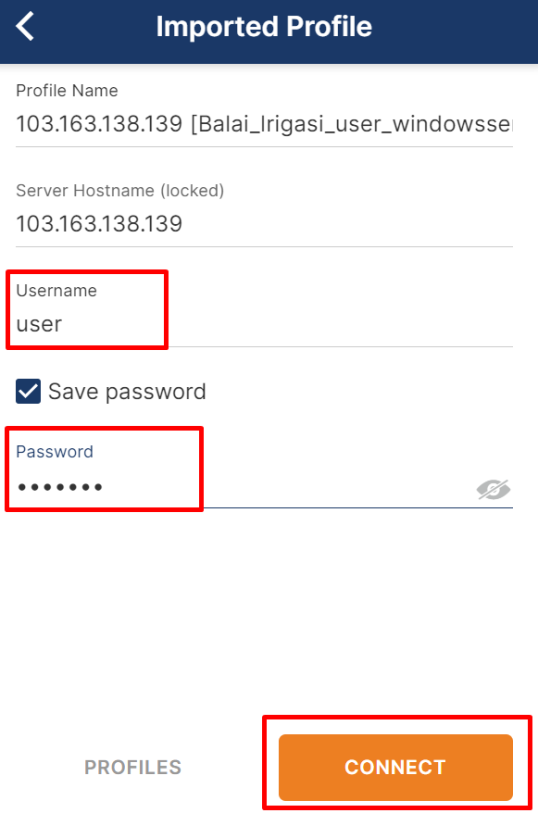Go back using the header arrow
The height and width of the screenshot is (813, 538).
point(25,26)
